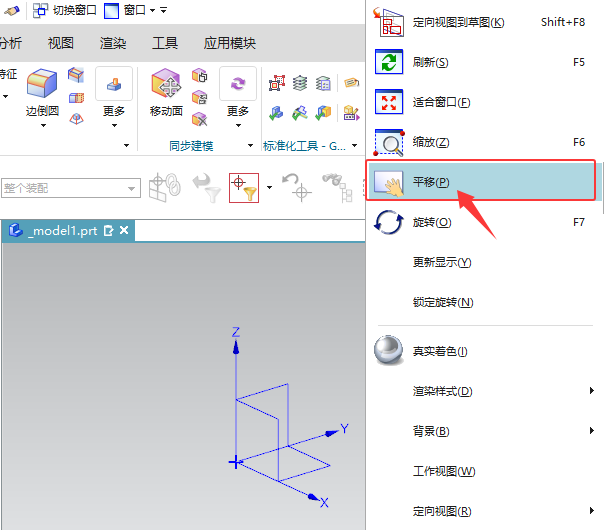604x530 pixels.
Task: Click the grayed chain link selection icon
Action: tap(164, 188)
